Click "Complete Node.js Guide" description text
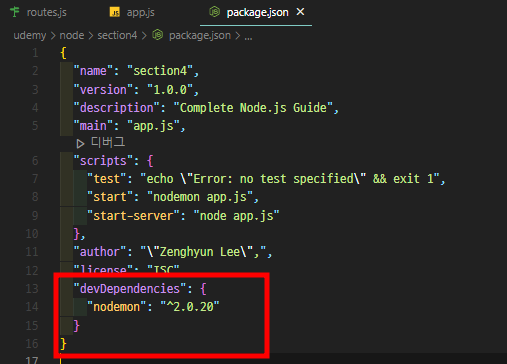 point(253,108)
